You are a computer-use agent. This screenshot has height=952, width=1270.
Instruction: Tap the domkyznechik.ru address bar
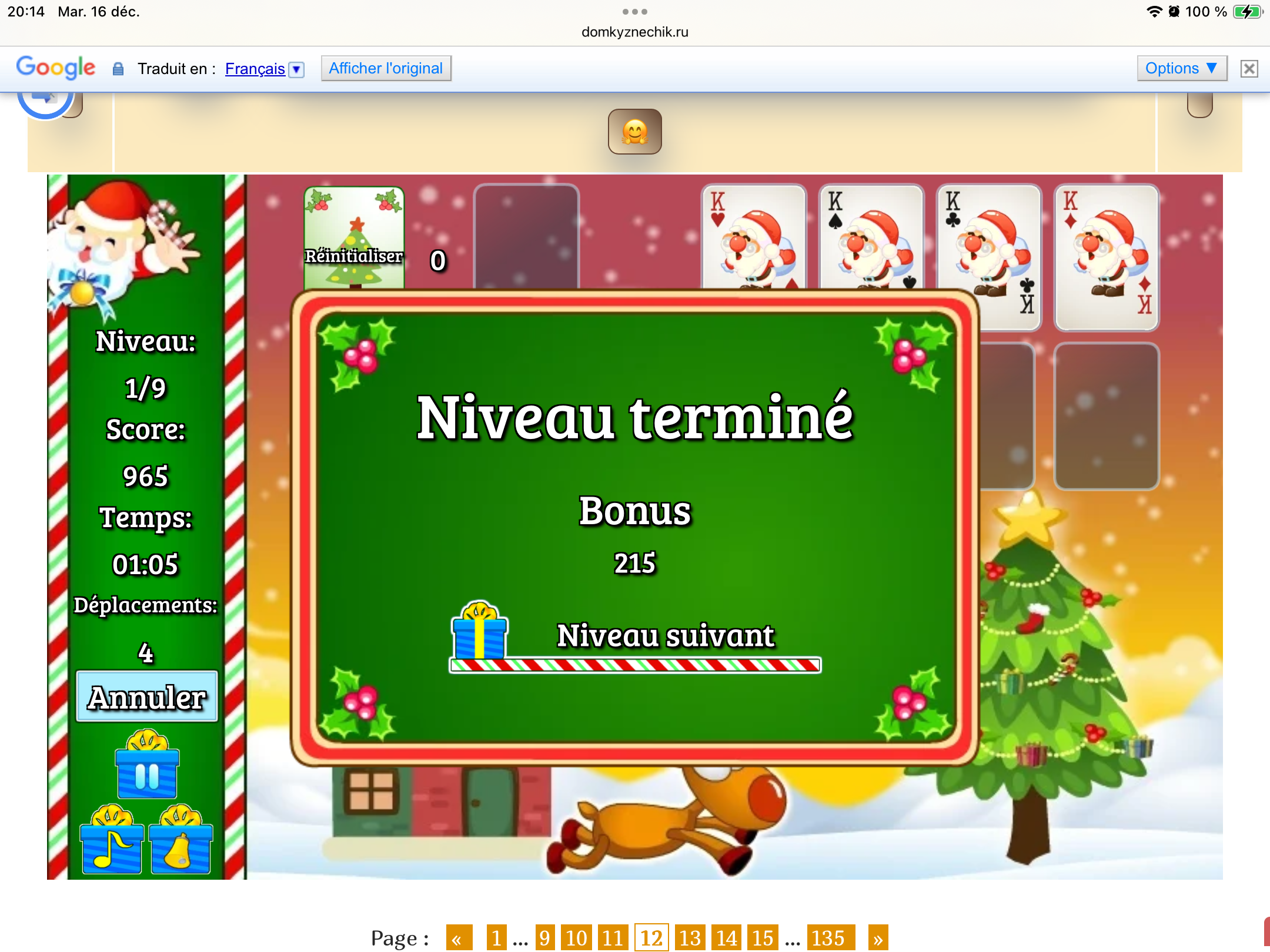(x=634, y=32)
